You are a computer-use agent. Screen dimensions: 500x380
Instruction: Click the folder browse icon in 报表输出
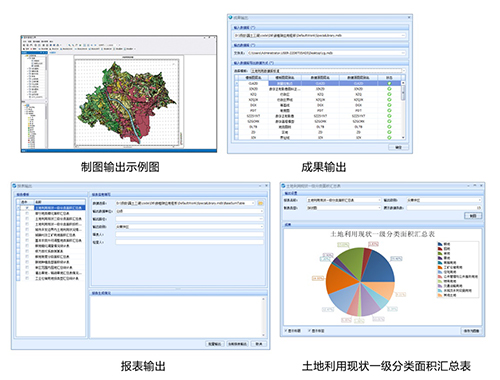point(260,203)
